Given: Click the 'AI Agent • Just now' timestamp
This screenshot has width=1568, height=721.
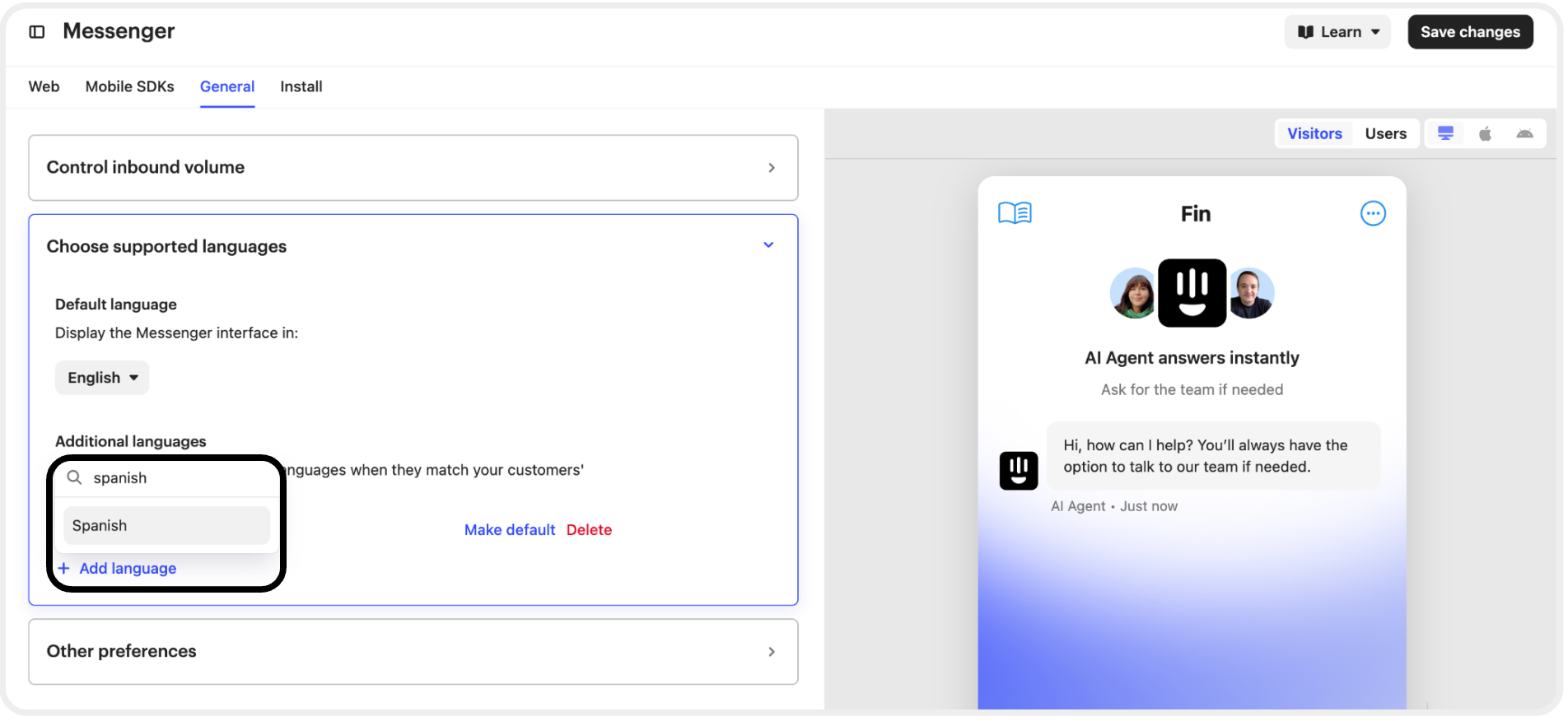Looking at the screenshot, I should click(1113, 507).
